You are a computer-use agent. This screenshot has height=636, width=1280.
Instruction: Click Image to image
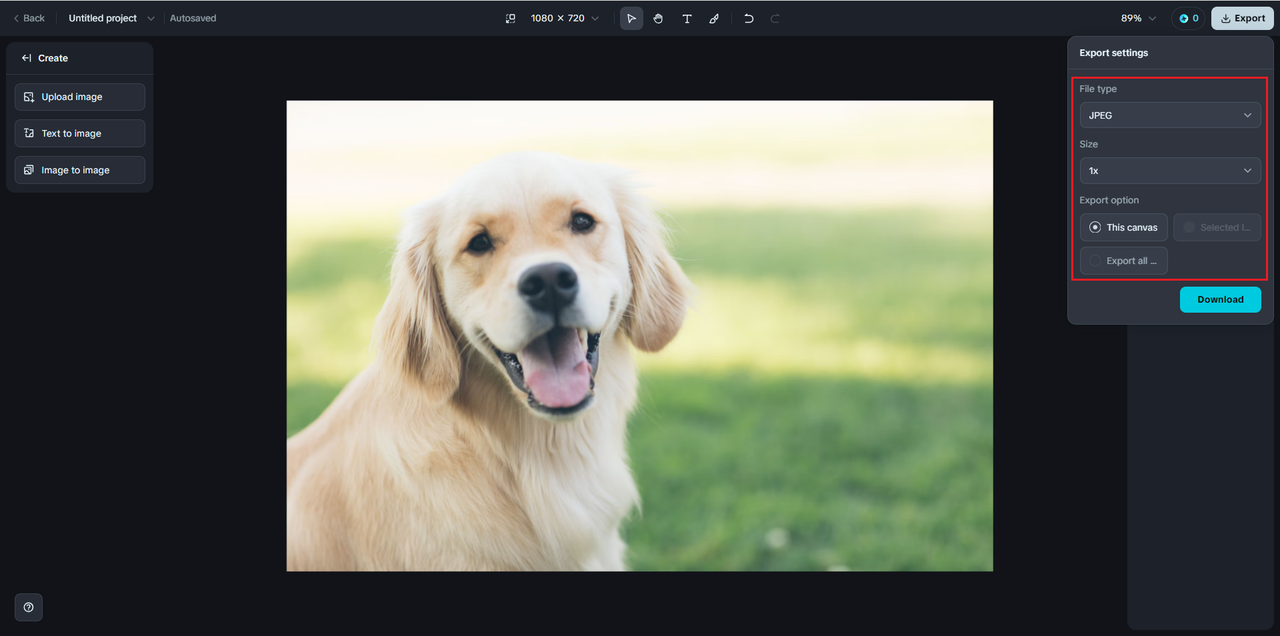pyautogui.click(x=80, y=170)
